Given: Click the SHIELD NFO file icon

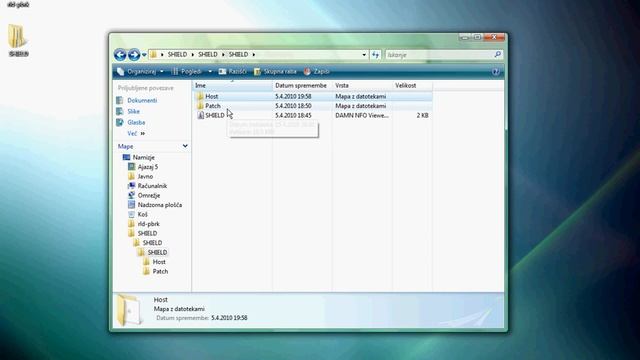Looking at the screenshot, I should (200, 116).
